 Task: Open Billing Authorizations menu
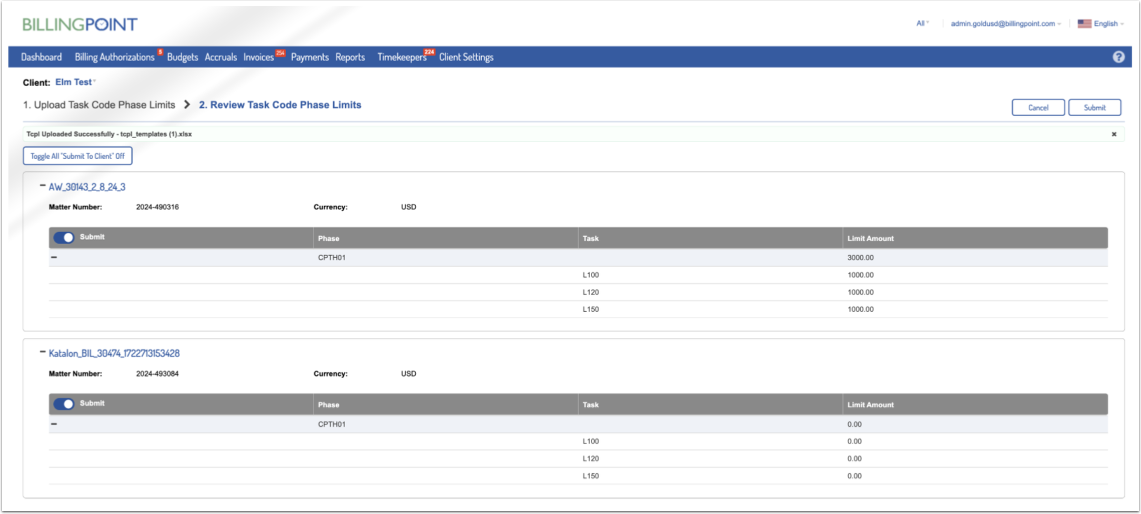115,57
